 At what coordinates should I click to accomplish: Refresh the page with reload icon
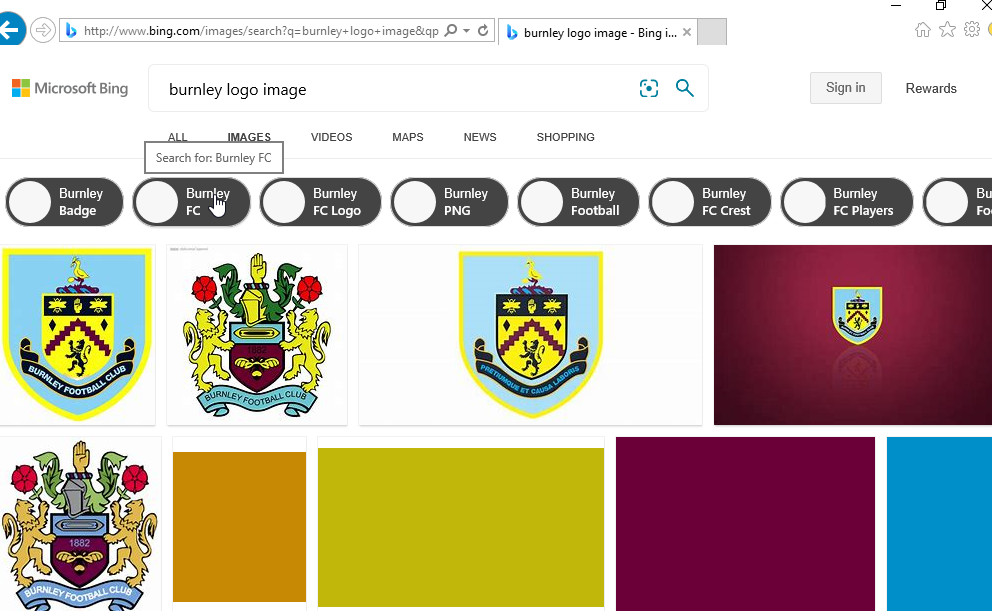point(483,30)
